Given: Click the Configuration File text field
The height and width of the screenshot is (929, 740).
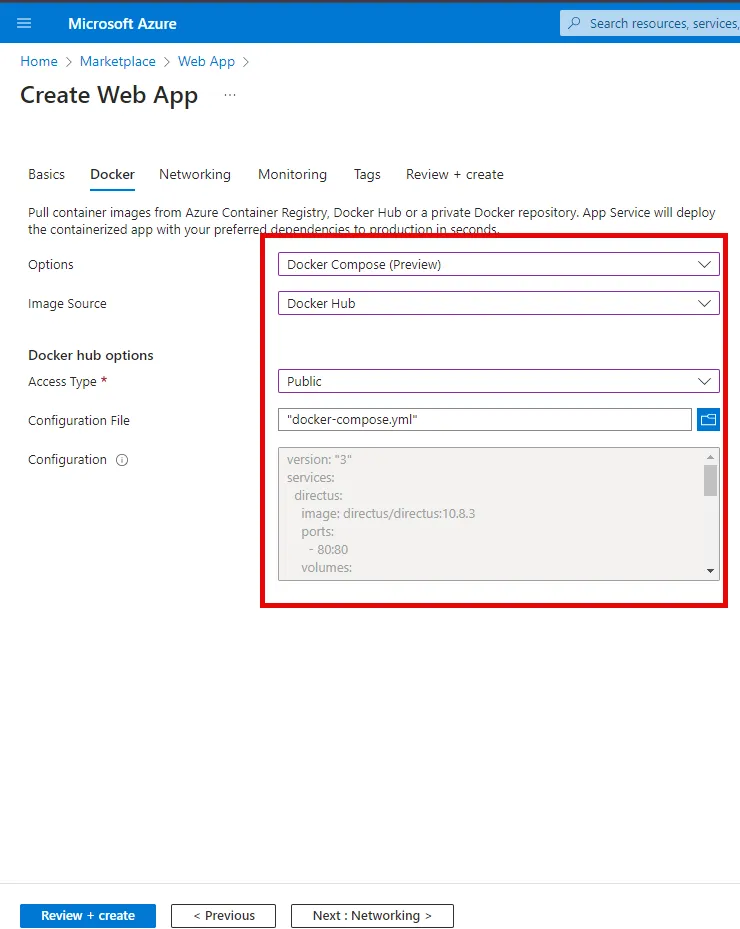Looking at the screenshot, I should click(x=484, y=420).
